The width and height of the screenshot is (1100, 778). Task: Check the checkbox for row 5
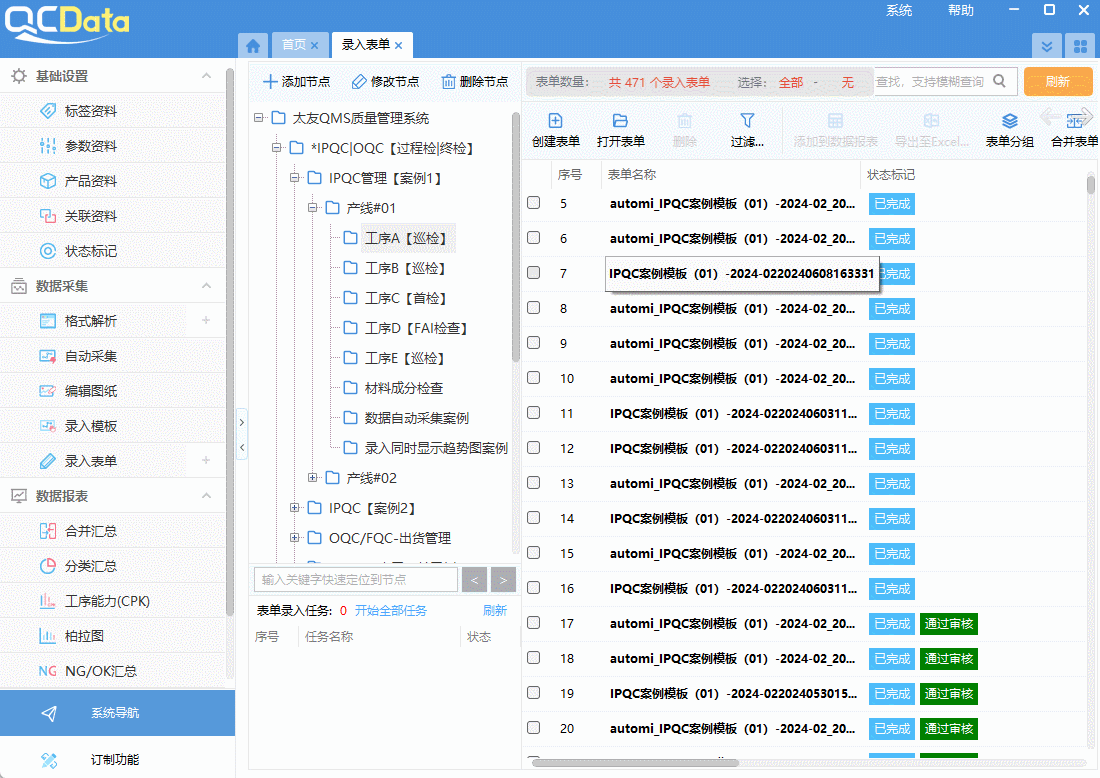[534, 203]
